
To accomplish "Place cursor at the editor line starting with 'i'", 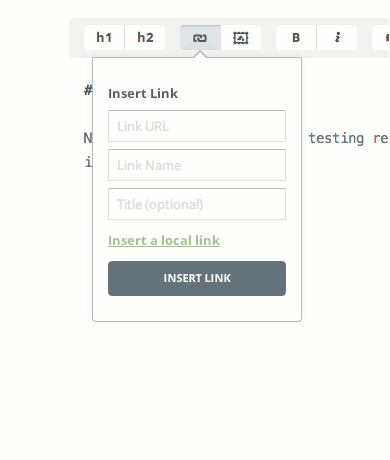I will pos(88,162).
